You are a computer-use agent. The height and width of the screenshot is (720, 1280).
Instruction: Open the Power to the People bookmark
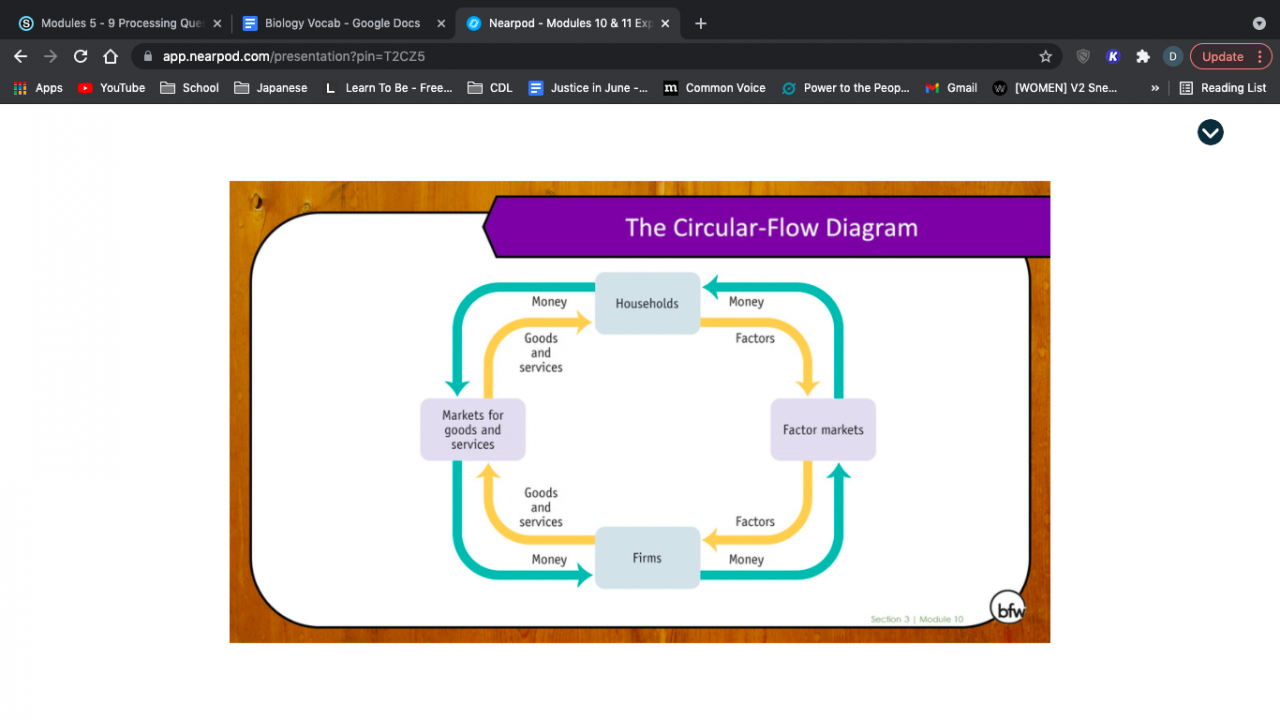point(845,88)
